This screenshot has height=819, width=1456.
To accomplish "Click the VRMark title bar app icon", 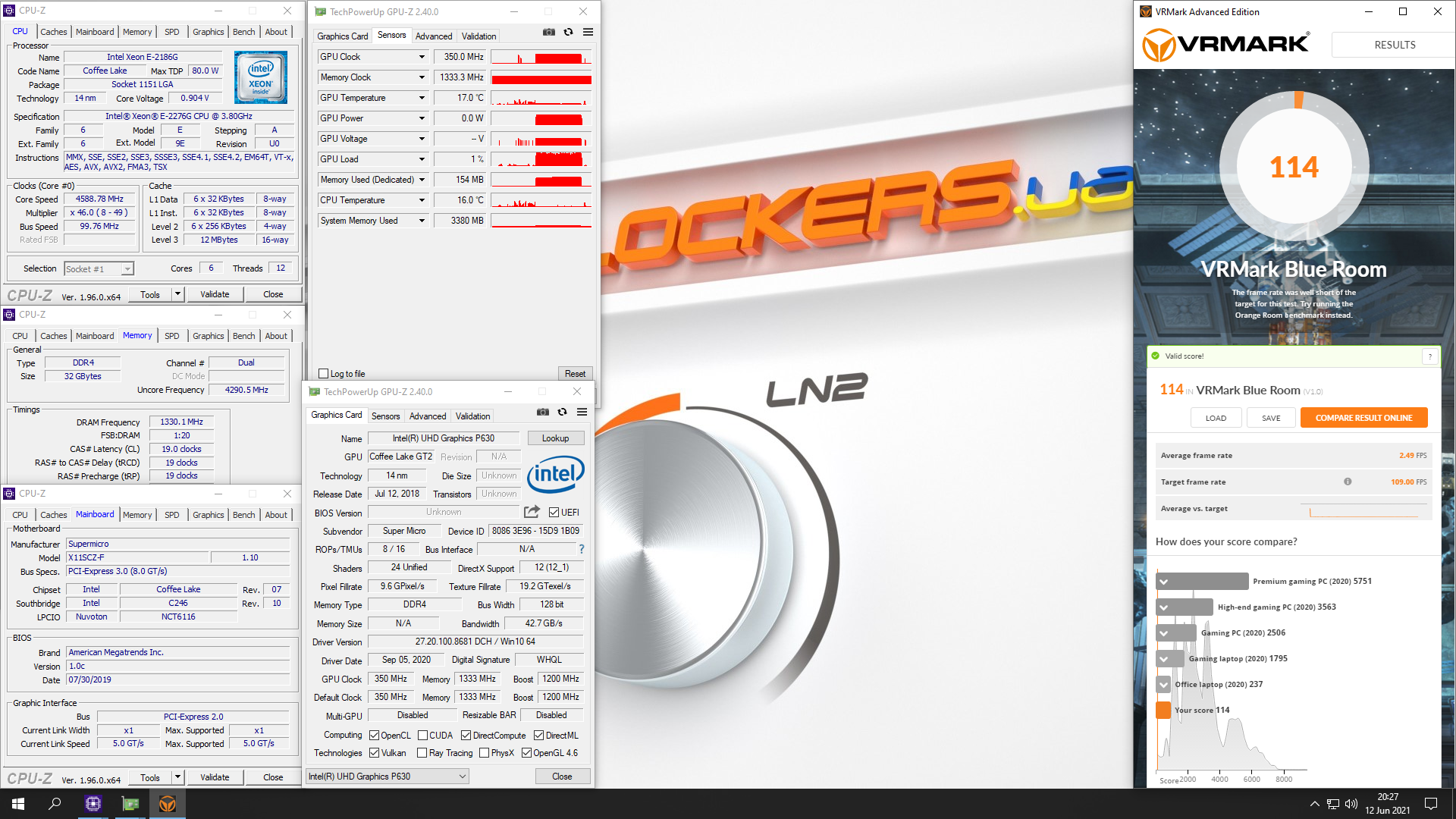I will click(1145, 11).
